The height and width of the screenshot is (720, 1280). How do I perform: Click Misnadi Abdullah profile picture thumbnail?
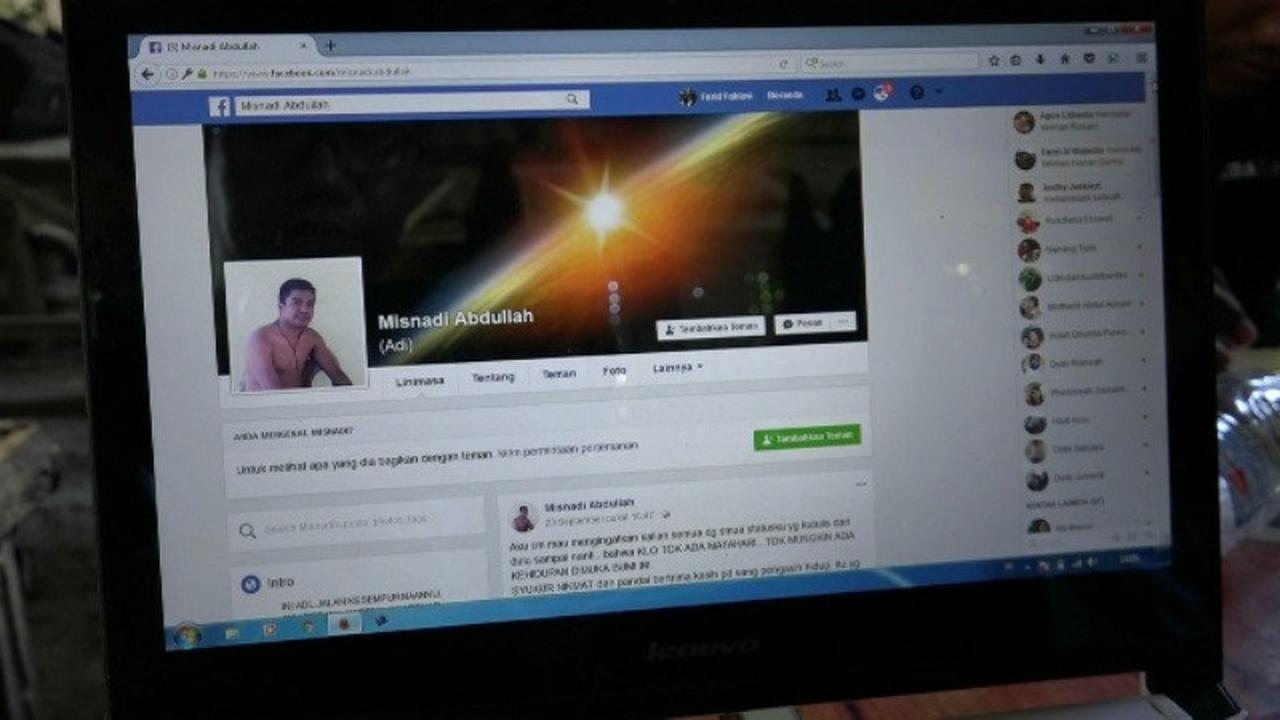[x=294, y=324]
